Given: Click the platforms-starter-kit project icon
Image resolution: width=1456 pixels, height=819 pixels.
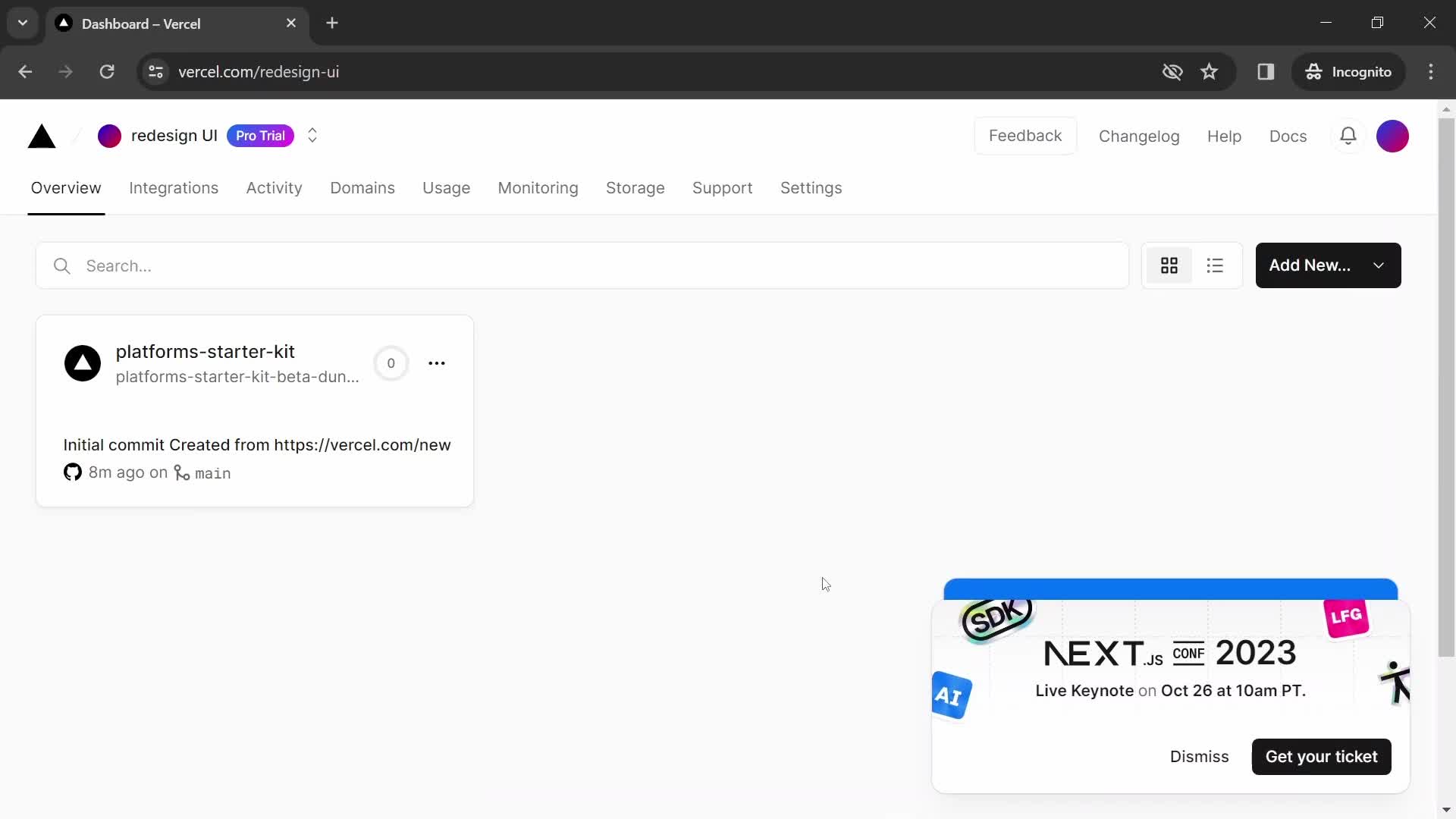Looking at the screenshot, I should coord(83,363).
